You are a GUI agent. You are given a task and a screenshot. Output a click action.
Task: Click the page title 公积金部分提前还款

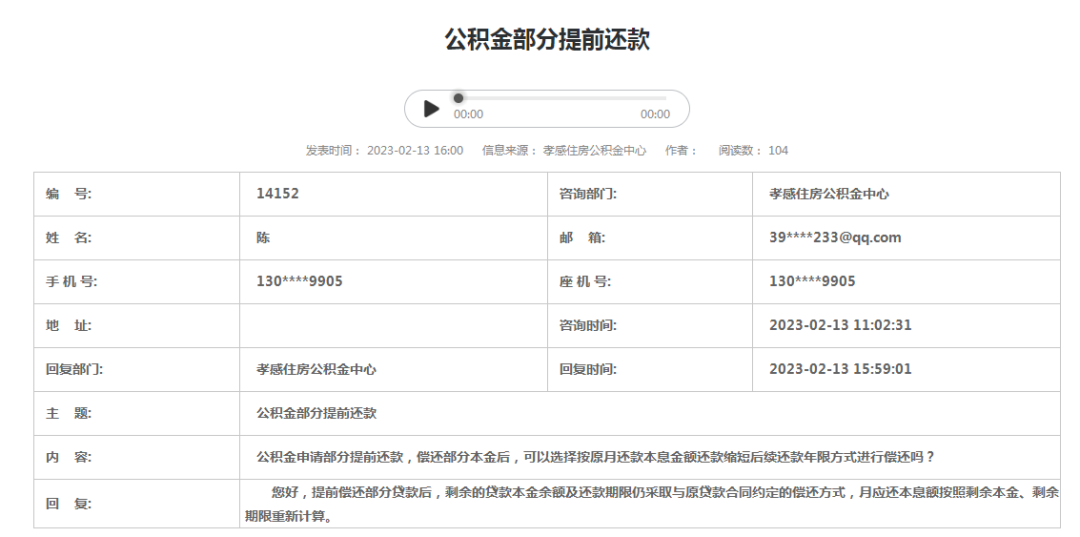pyautogui.click(x=547, y=39)
